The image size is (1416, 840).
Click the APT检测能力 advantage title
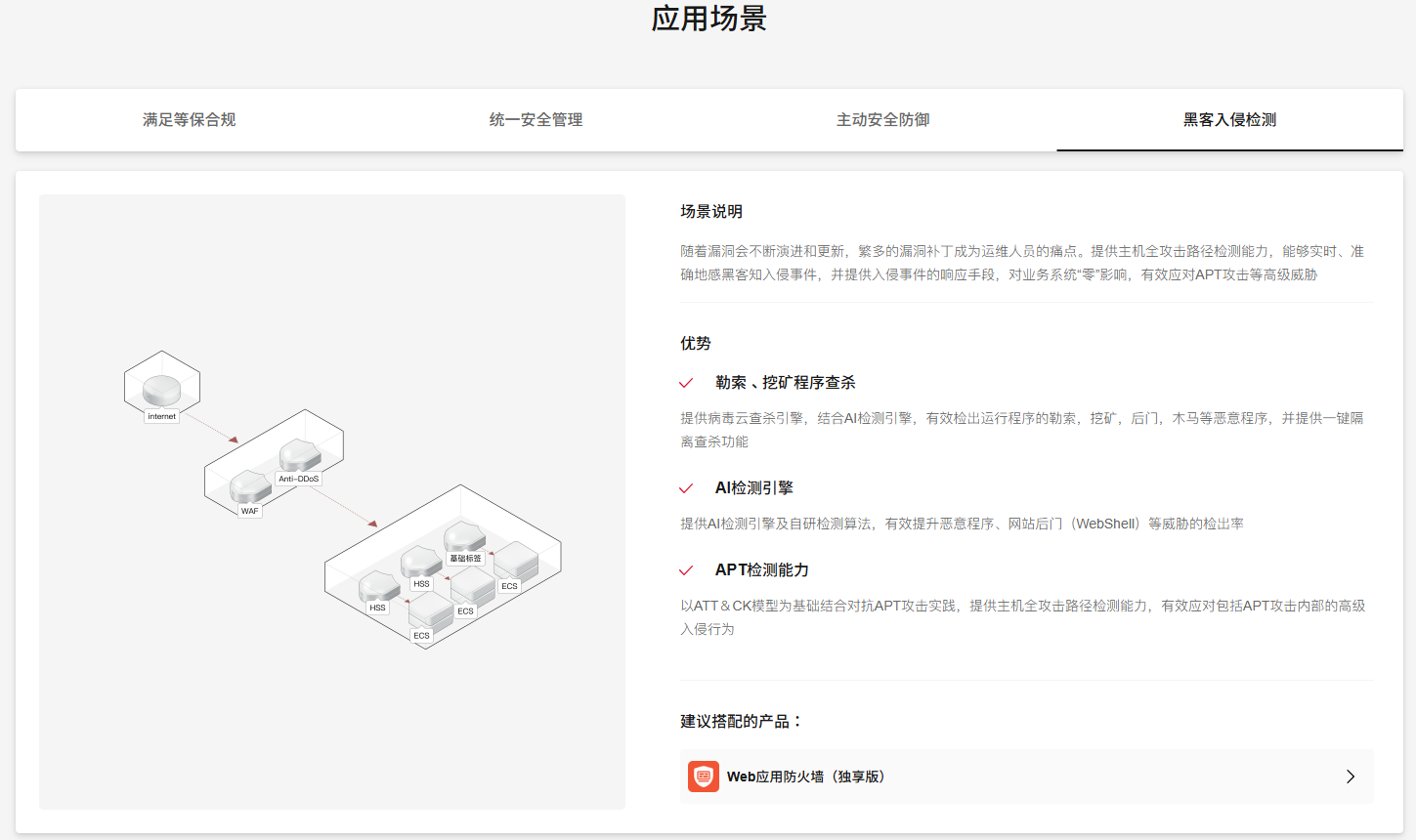tap(761, 570)
